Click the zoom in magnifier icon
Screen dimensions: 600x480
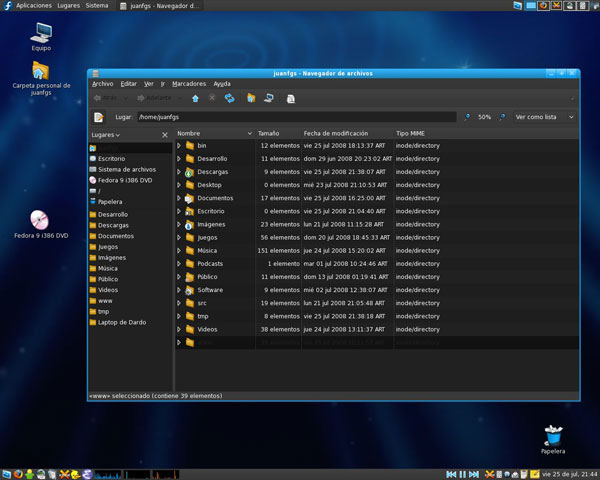click(502, 117)
